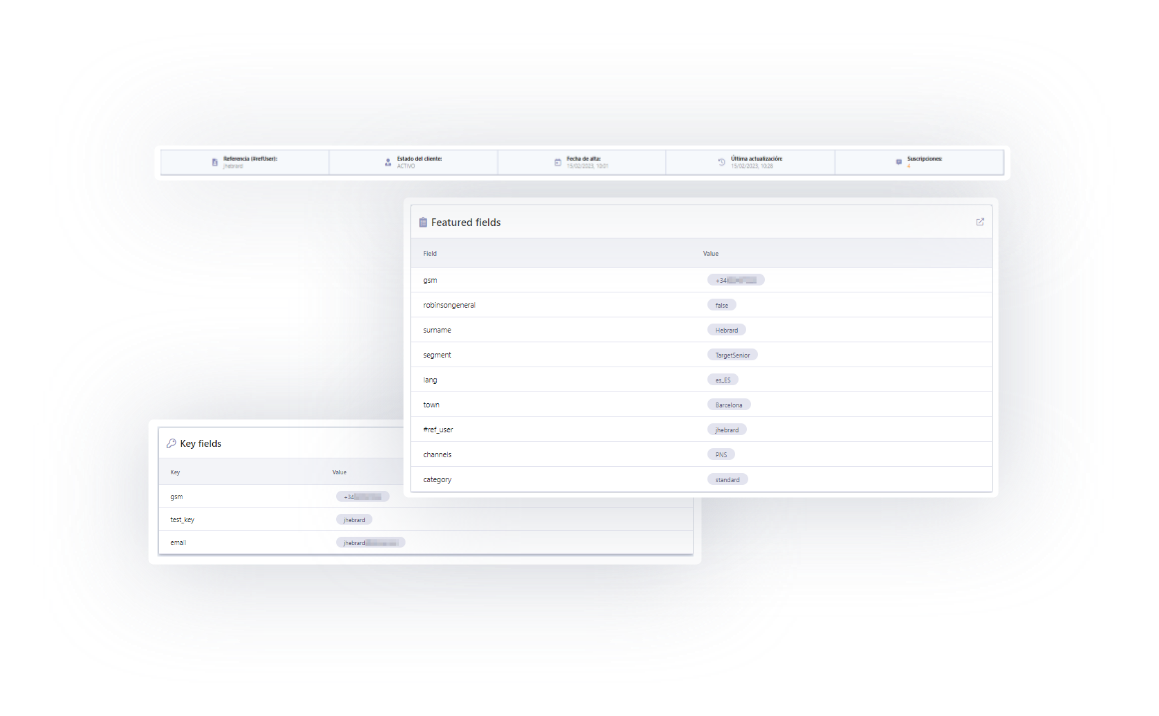1159x716 pixels.
Task: Click the false badge for robinsongeneral
Action: point(721,304)
